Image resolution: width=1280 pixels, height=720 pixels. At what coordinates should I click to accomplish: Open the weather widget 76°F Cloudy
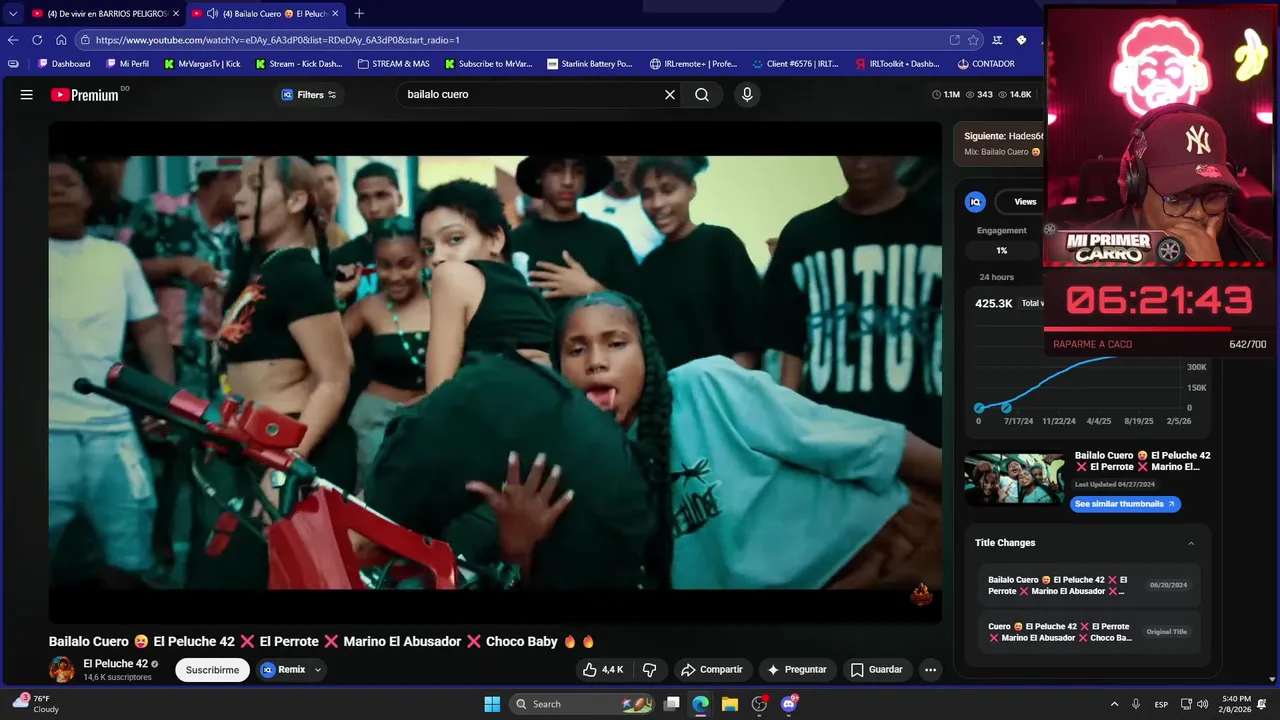point(36,703)
